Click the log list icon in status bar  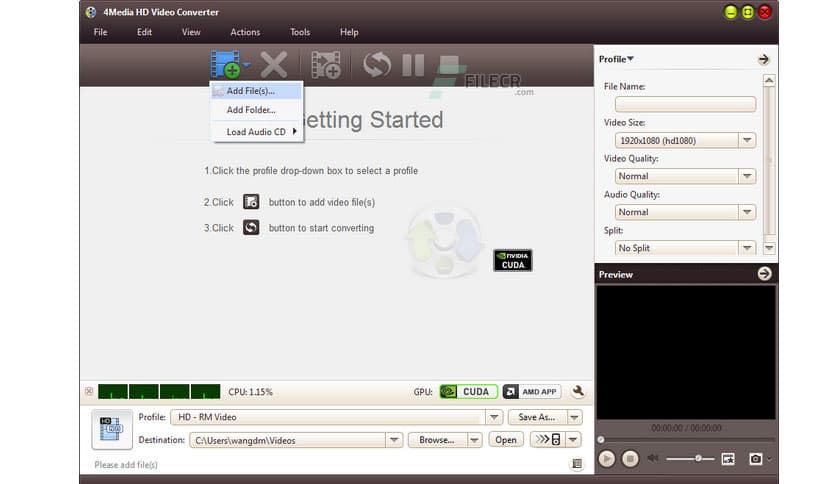tap(577, 464)
